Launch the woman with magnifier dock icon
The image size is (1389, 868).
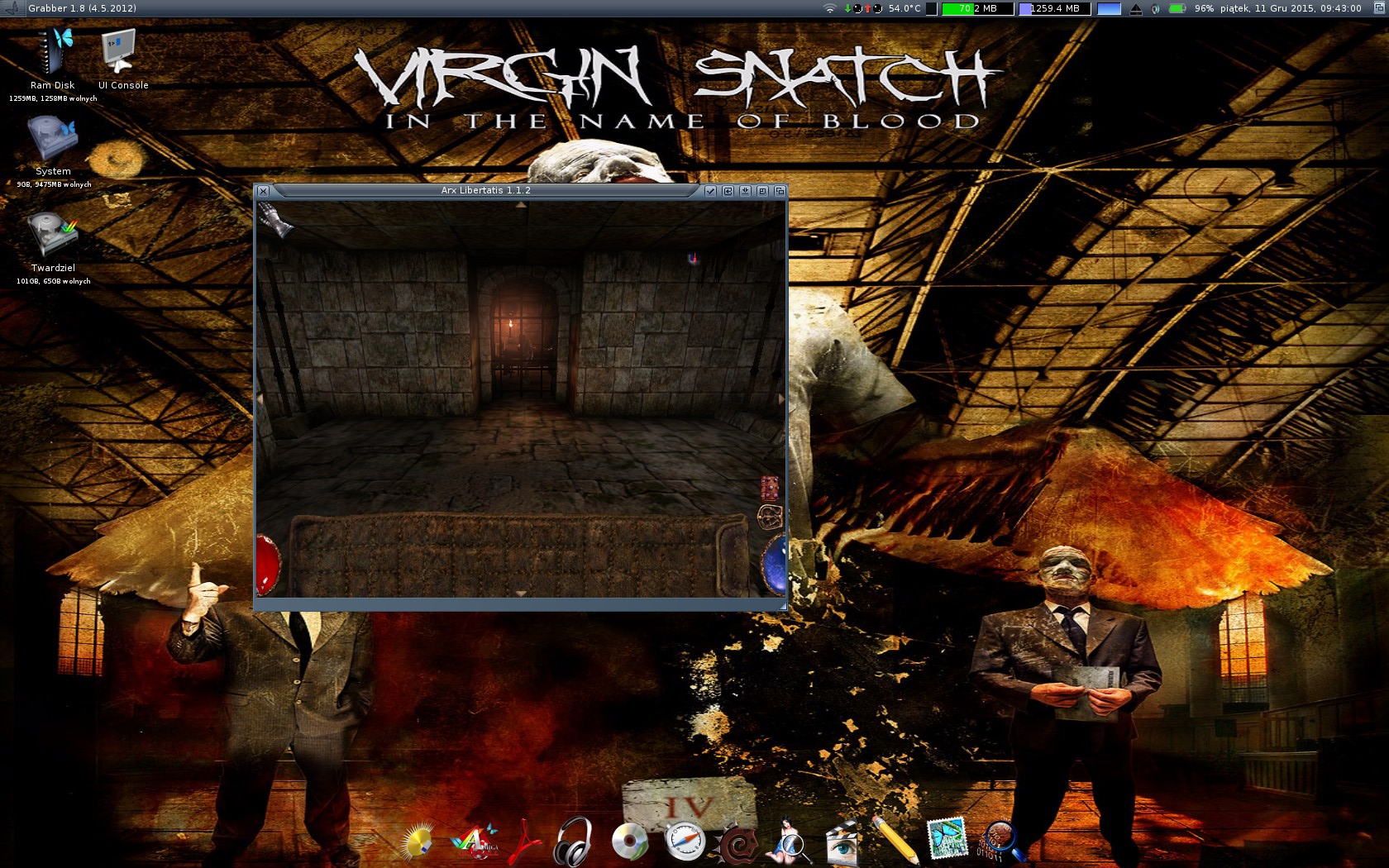789,840
